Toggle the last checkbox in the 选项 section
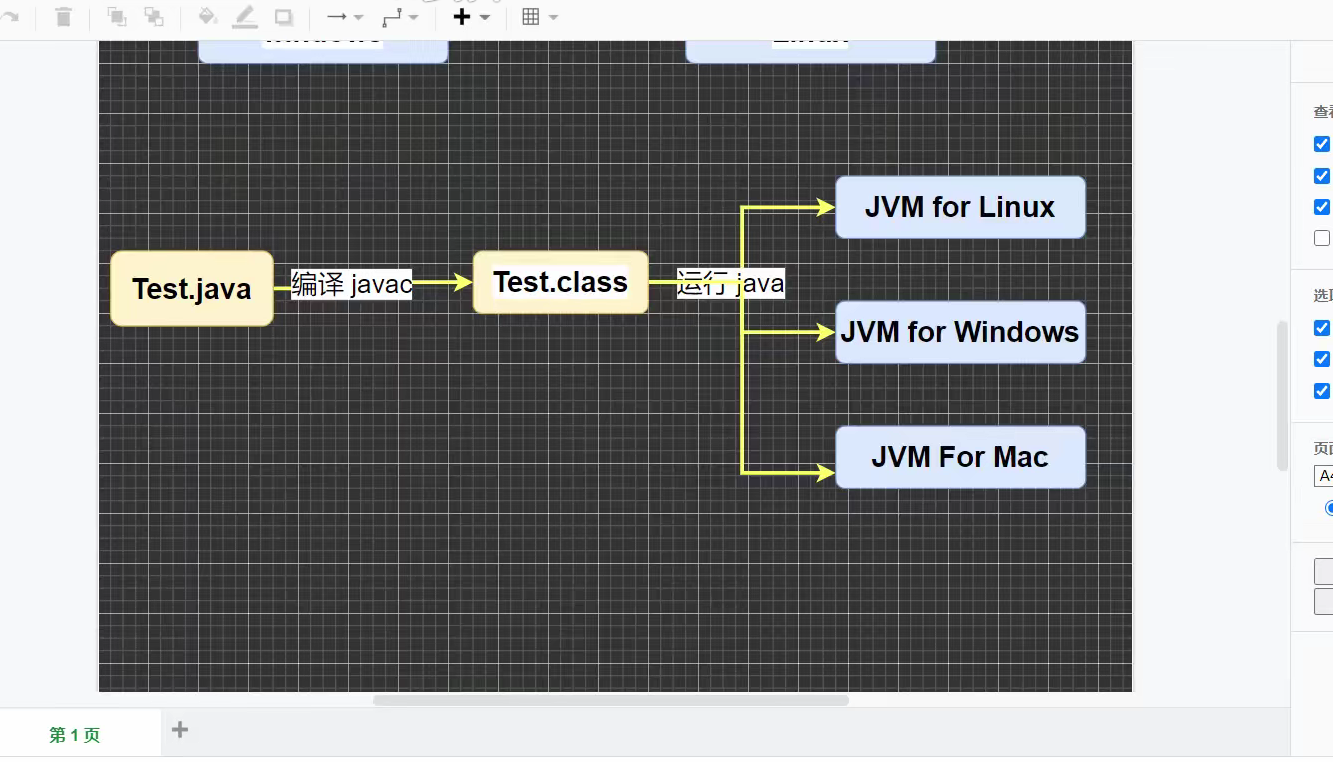The height and width of the screenshot is (762, 1333). (x=1322, y=390)
